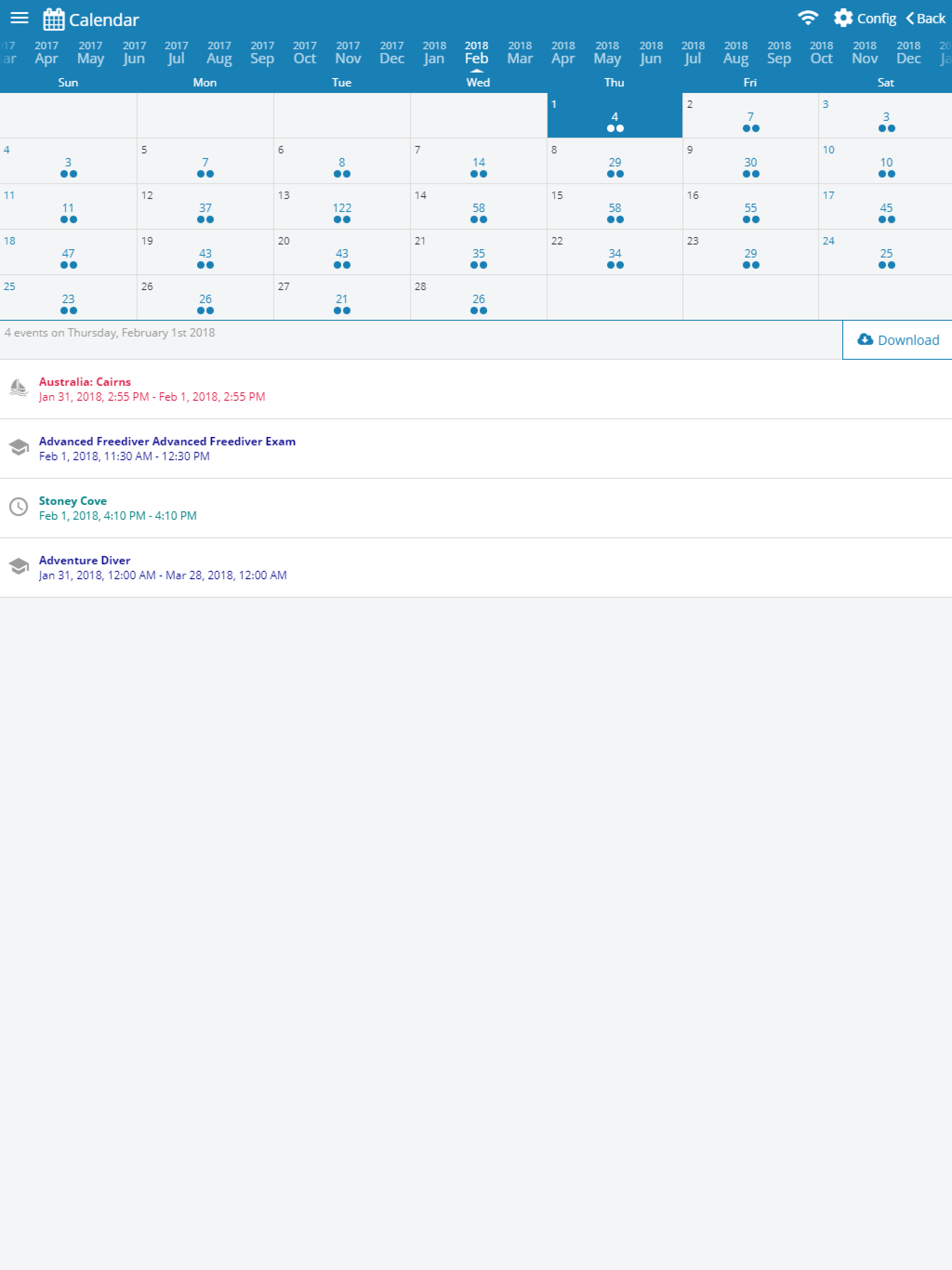Select February 25 with 23 events
This screenshot has width=952, height=1270.
(x=68, y=298)
